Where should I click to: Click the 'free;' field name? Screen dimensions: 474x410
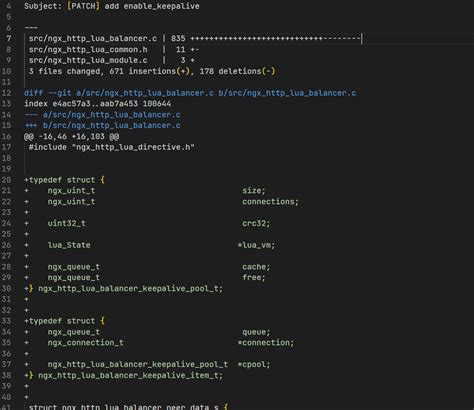(254, 278)
